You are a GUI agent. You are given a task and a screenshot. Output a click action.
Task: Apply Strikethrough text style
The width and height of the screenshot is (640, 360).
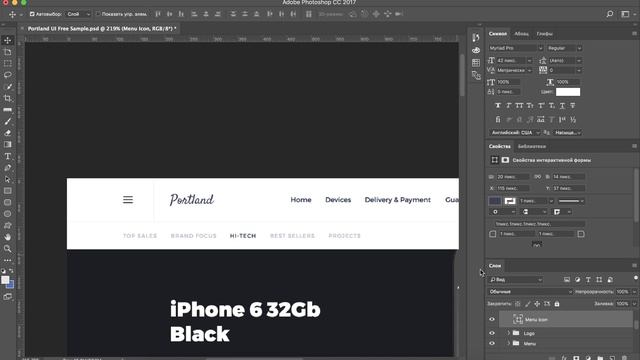pos(573,106)
